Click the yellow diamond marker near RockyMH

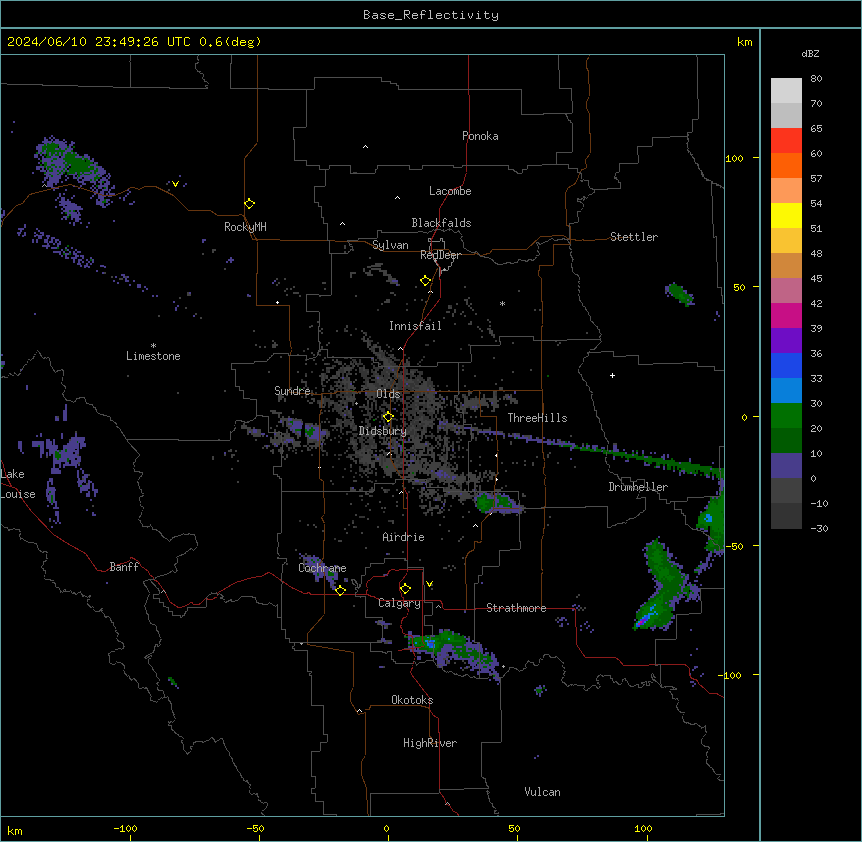tap(249, 203)
